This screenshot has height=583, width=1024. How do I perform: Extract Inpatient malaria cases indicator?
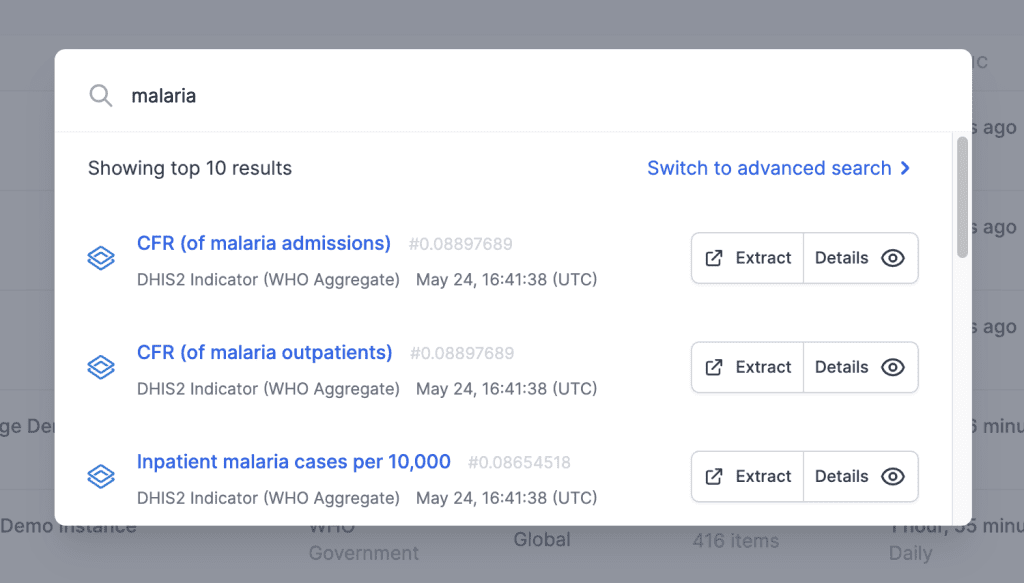(x=748, y=476)
